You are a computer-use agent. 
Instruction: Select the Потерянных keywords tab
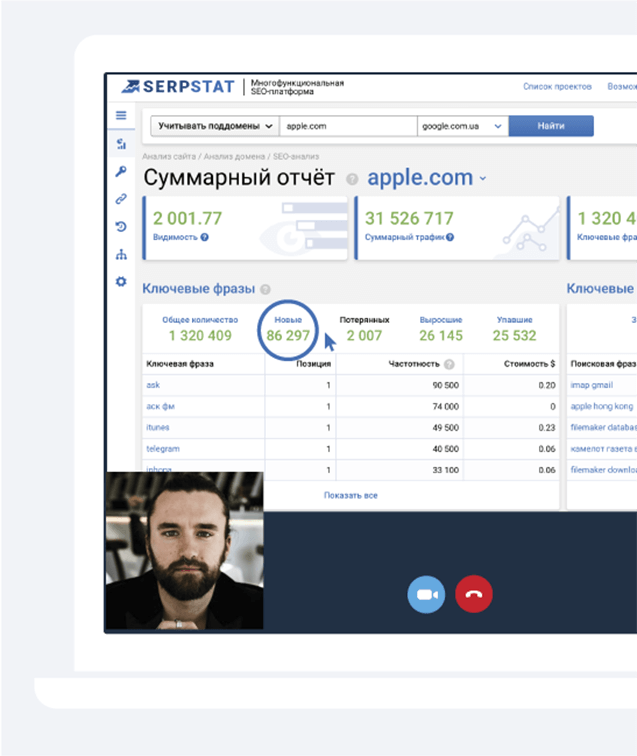click(364, 329)
